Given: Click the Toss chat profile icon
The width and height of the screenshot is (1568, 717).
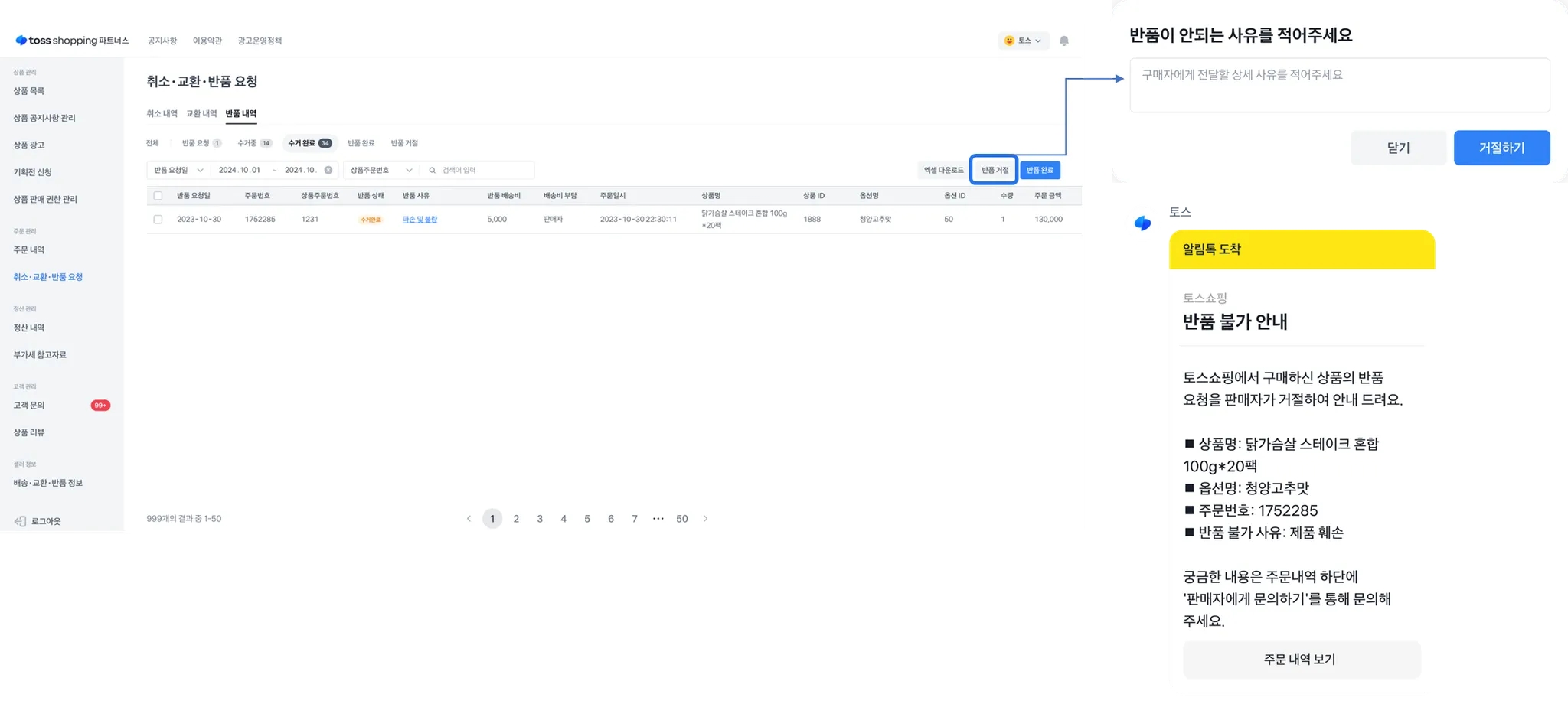Looking at the screenshot, I should [1142, 223].
